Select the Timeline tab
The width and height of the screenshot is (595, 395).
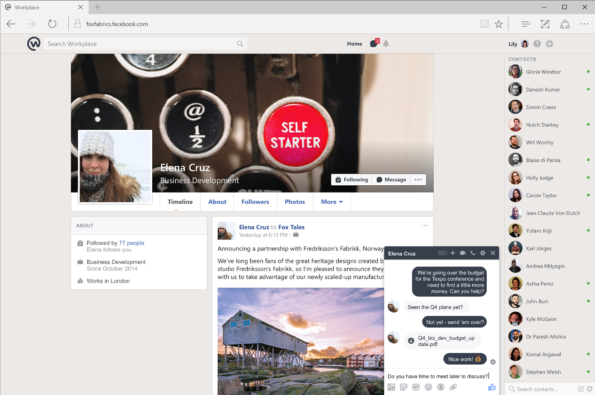click(x=180, y=202)
